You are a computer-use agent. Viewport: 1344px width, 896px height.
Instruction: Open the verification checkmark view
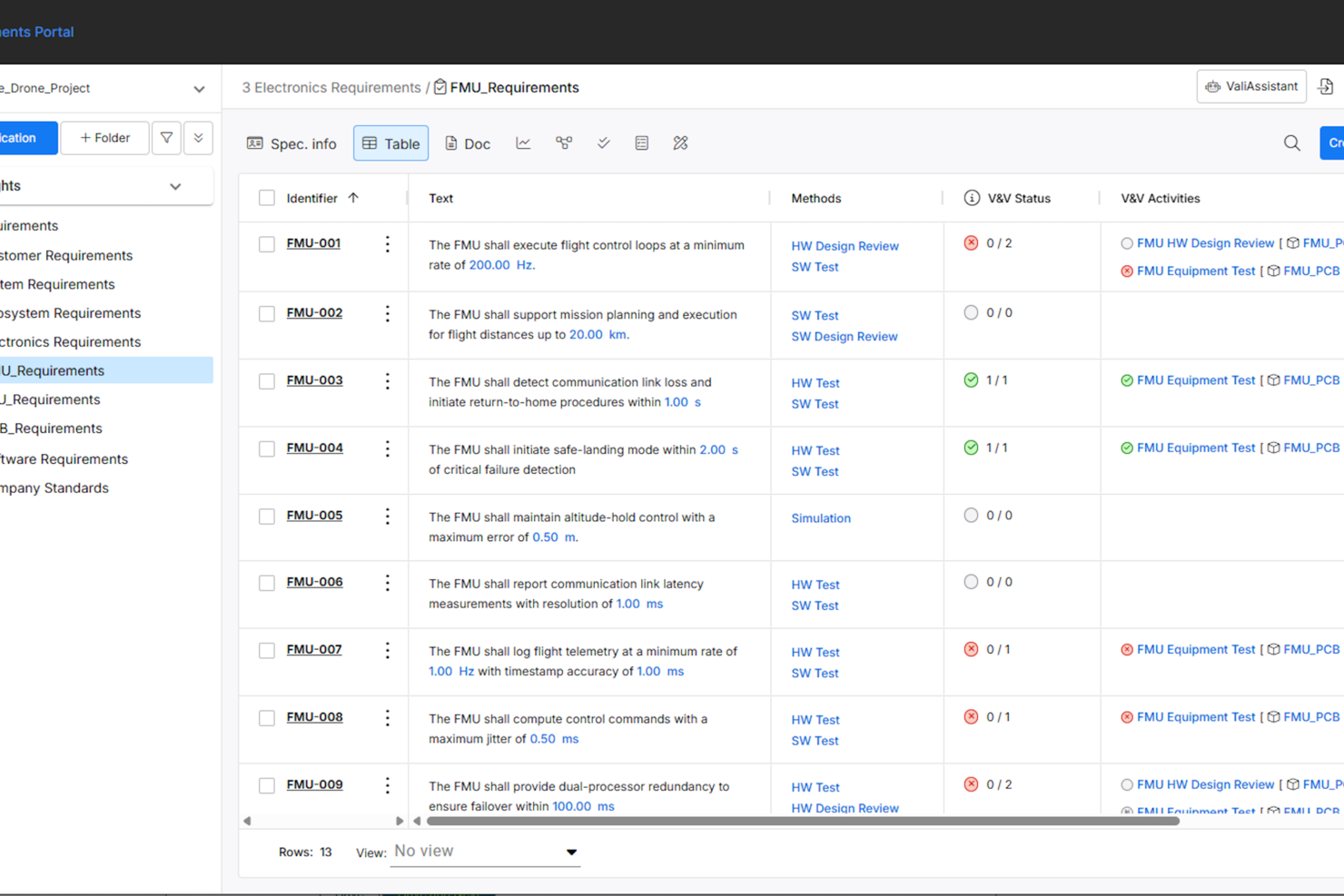point(603,143)
